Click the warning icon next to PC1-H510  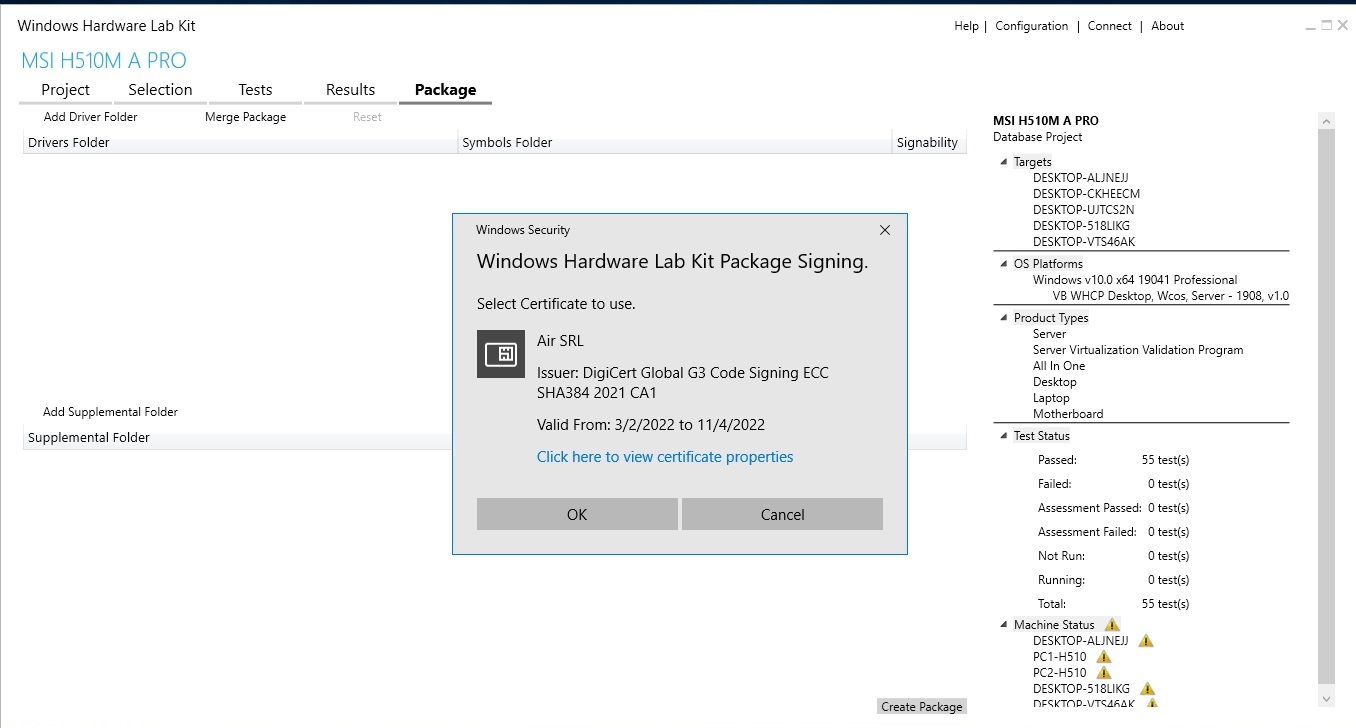click(x=1103, y=657)
